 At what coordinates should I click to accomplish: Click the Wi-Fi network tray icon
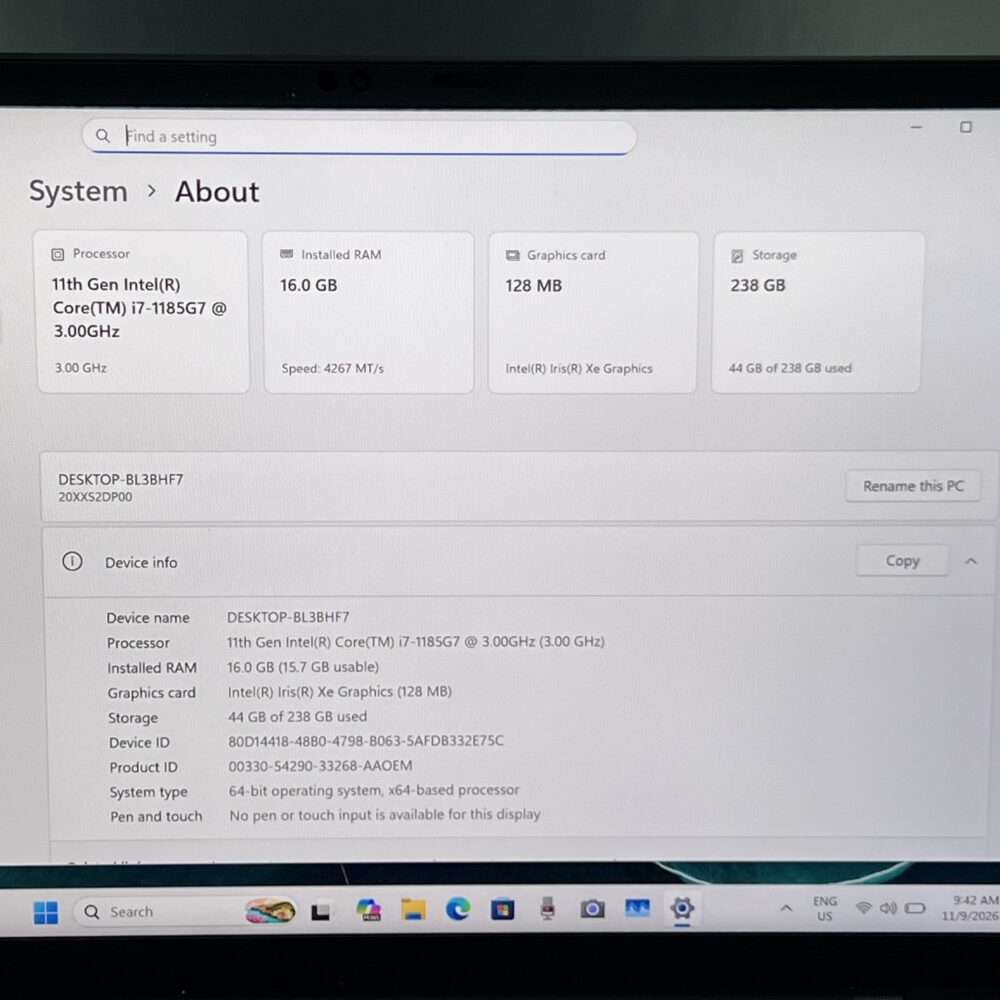tap(864, 908)
